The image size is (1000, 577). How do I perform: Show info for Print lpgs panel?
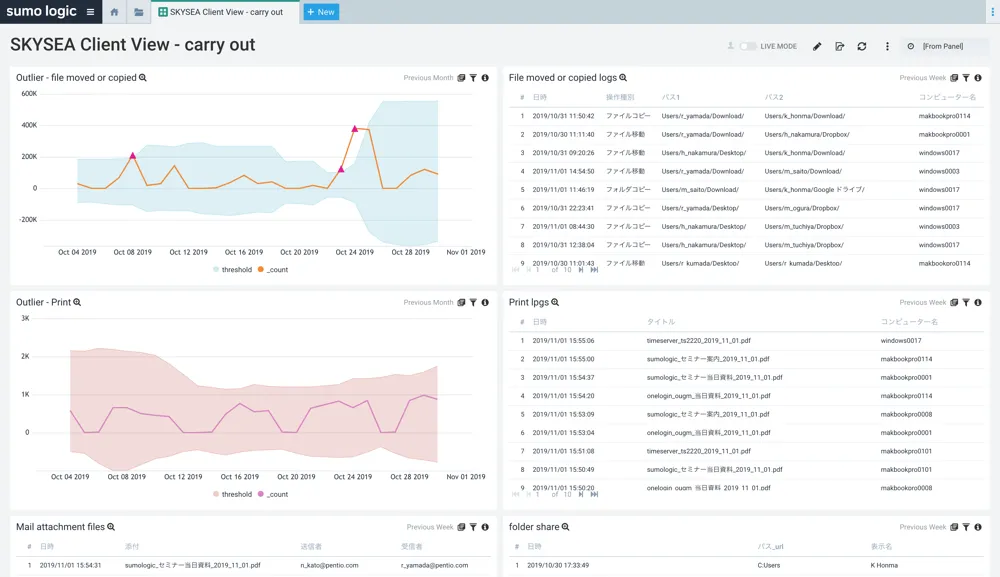(978, 302)
